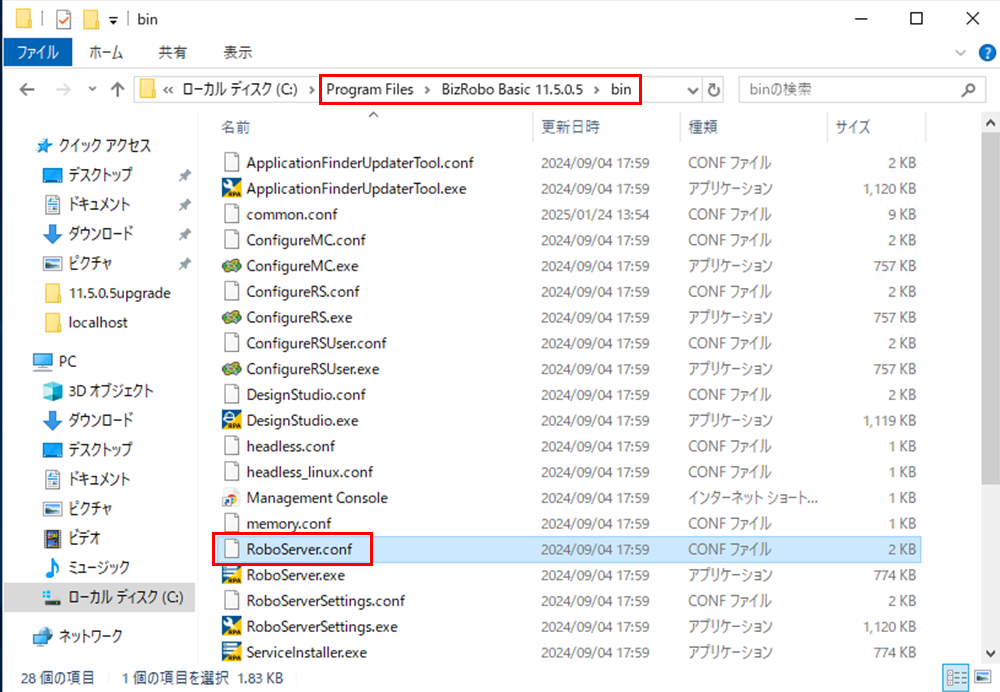Click in the binの検索 search box

point(848,90)
